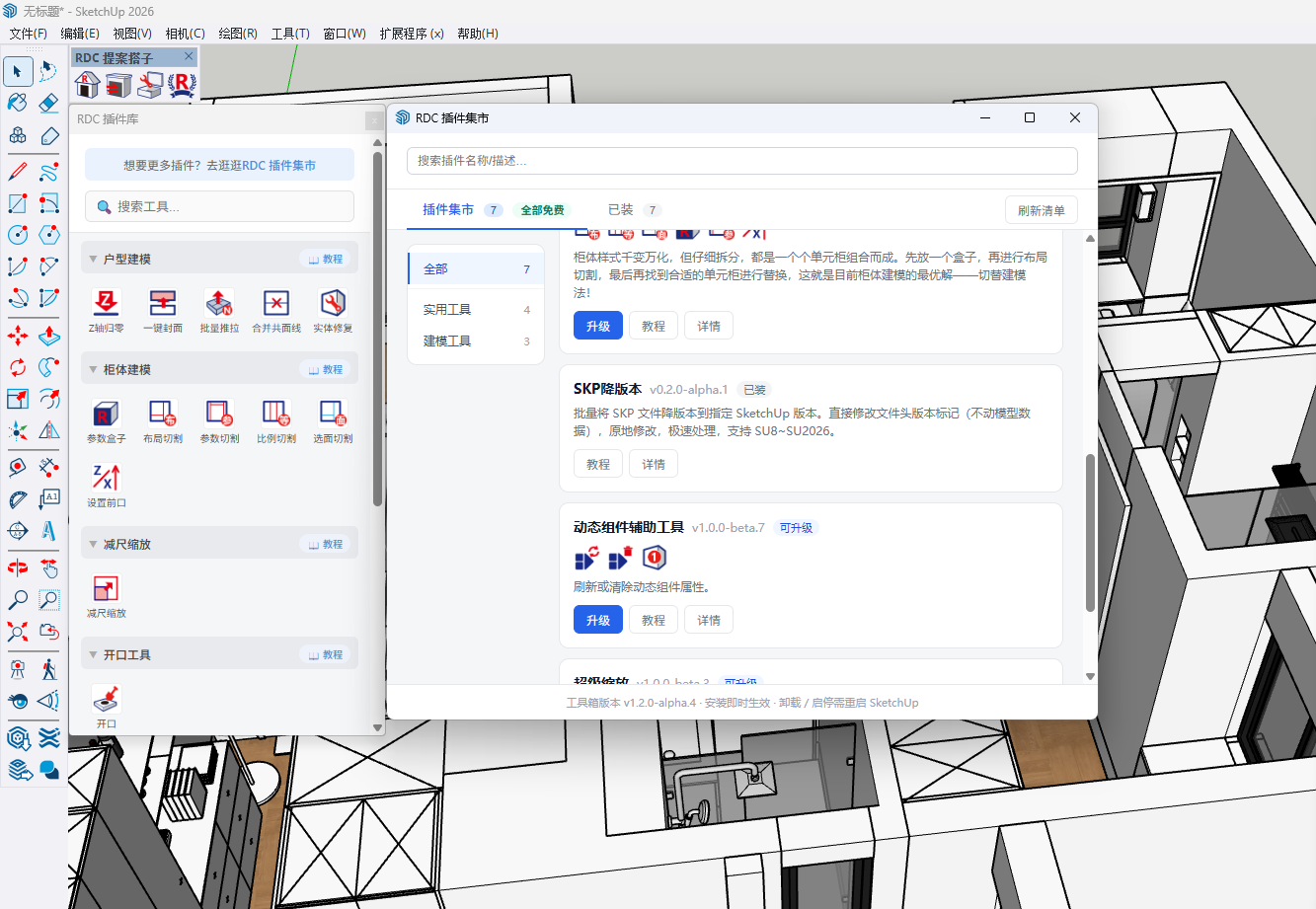This screenshot has height=909, width=1316.
Task: Click the wrench toolbox icon in RDC toolbar
Action: point(150,85)
